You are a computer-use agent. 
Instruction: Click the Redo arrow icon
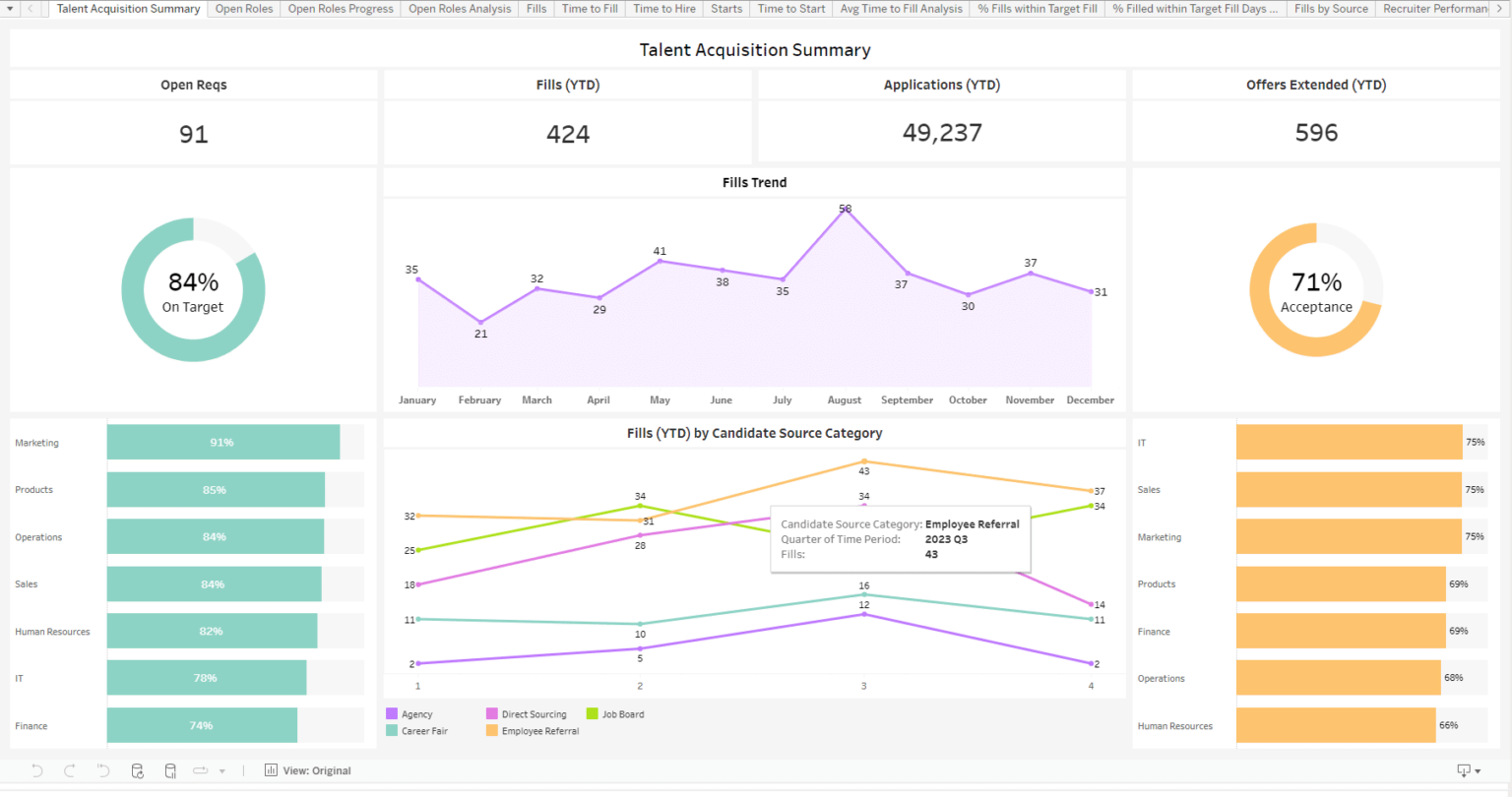[x=69, y=770]
